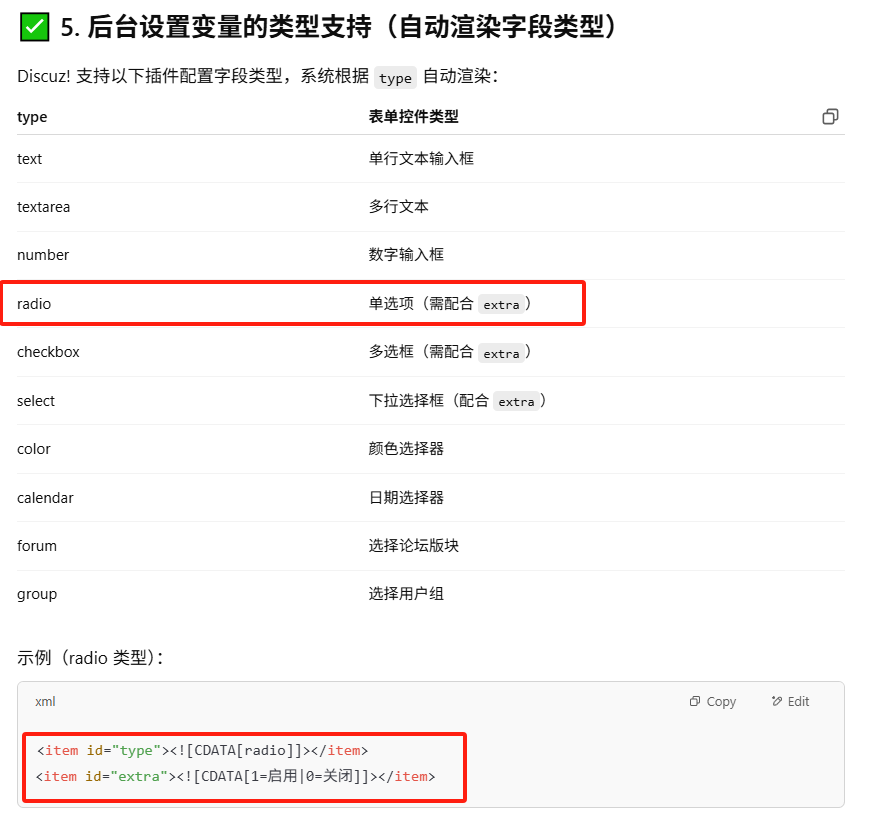The width and height of the screenshot is (869, 822).
Task: Click the "forum" type cell
Action: [37, 546]
